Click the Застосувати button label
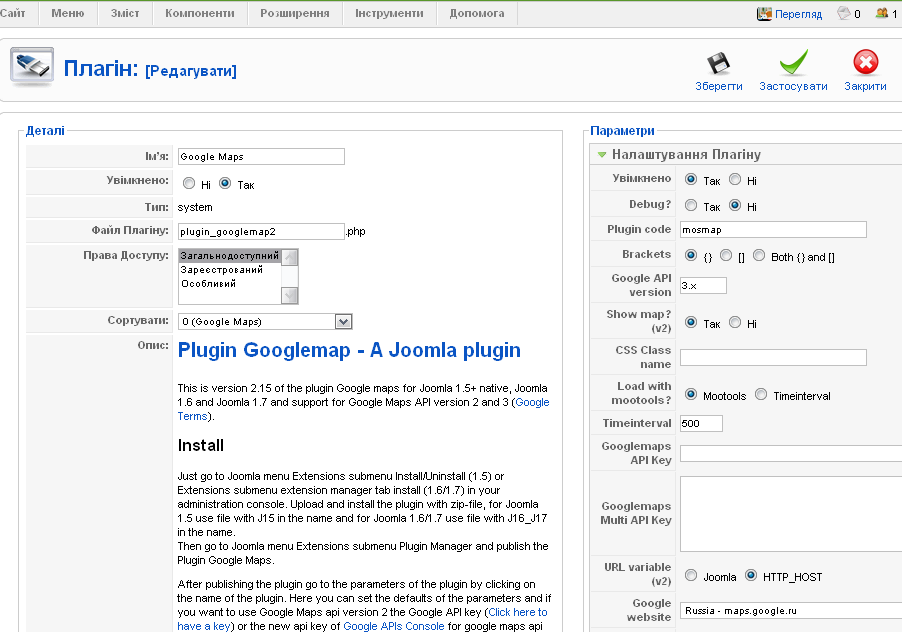Viewport: 902px width, 632px height. coord(793,86)
